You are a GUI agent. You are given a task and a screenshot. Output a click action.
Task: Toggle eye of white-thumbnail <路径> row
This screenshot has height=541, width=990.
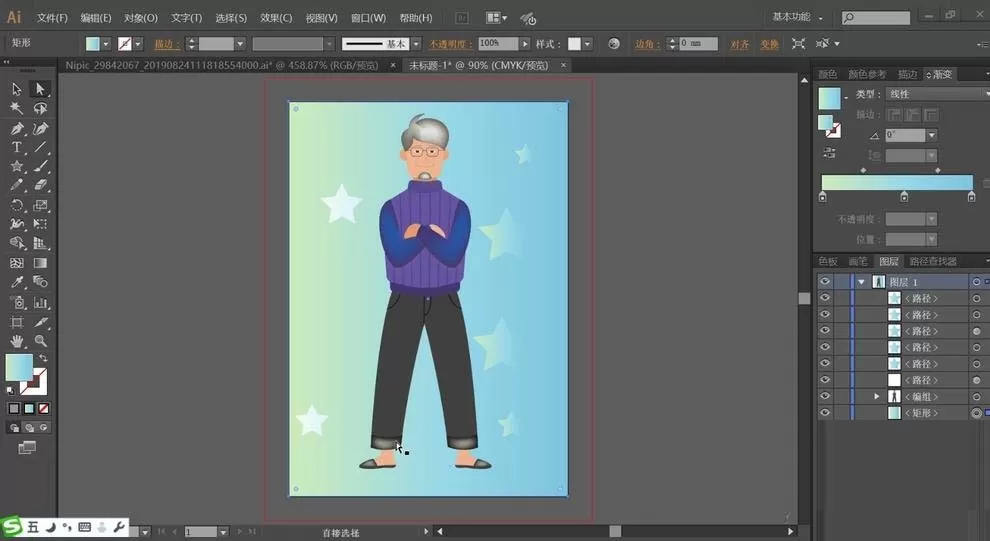(x=825, y=380)
